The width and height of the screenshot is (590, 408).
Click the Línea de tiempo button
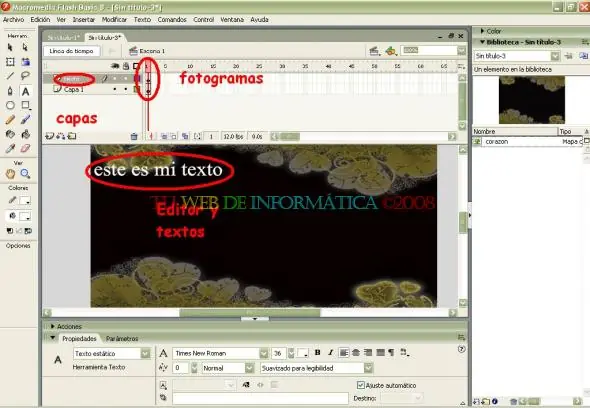71,51
